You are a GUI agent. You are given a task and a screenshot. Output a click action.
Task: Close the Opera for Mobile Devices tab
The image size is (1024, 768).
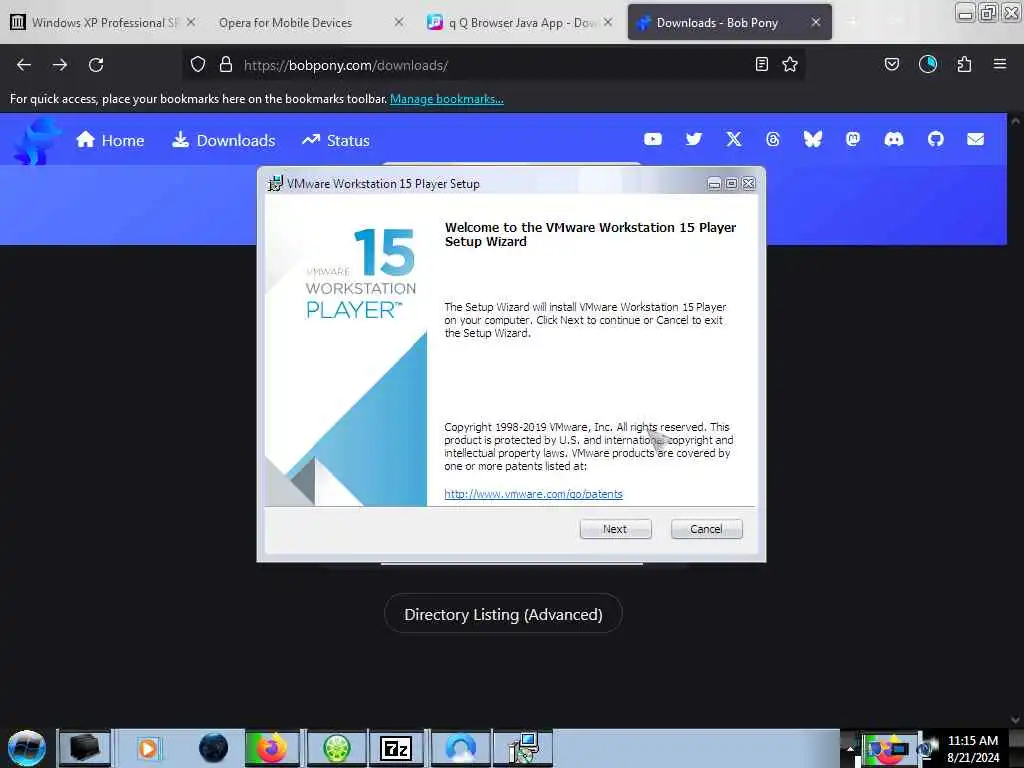point(399,22)
